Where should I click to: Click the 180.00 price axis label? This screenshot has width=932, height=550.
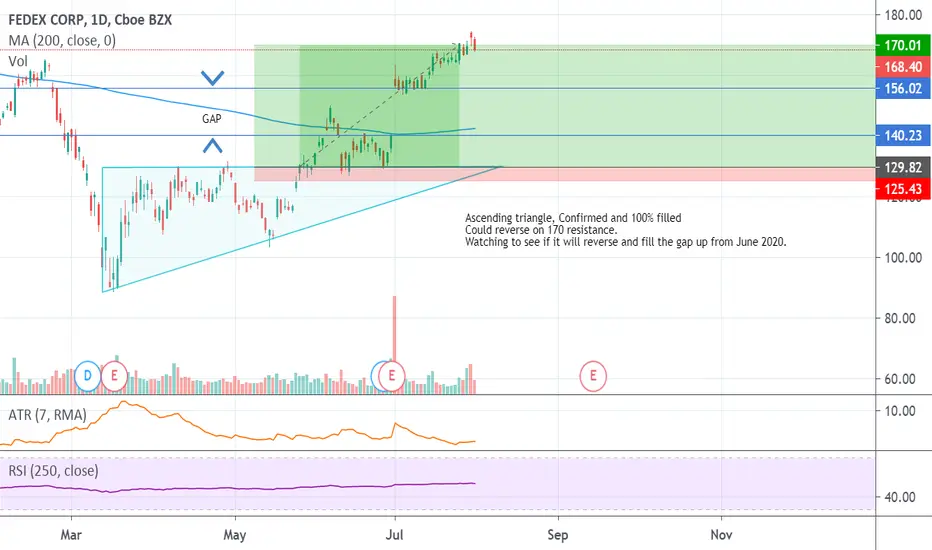[903, 15]
